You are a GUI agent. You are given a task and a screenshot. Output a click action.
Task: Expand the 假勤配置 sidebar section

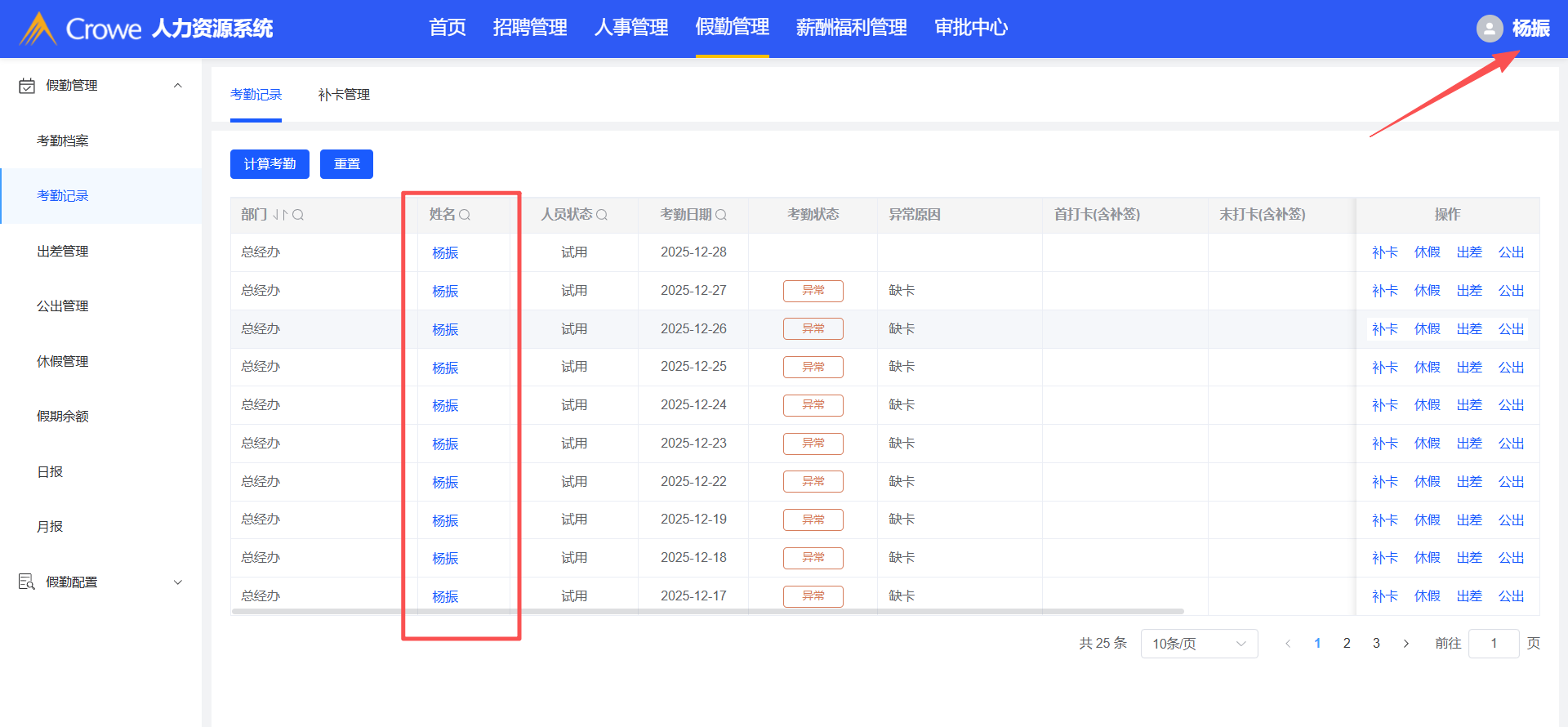coord(177,582)
